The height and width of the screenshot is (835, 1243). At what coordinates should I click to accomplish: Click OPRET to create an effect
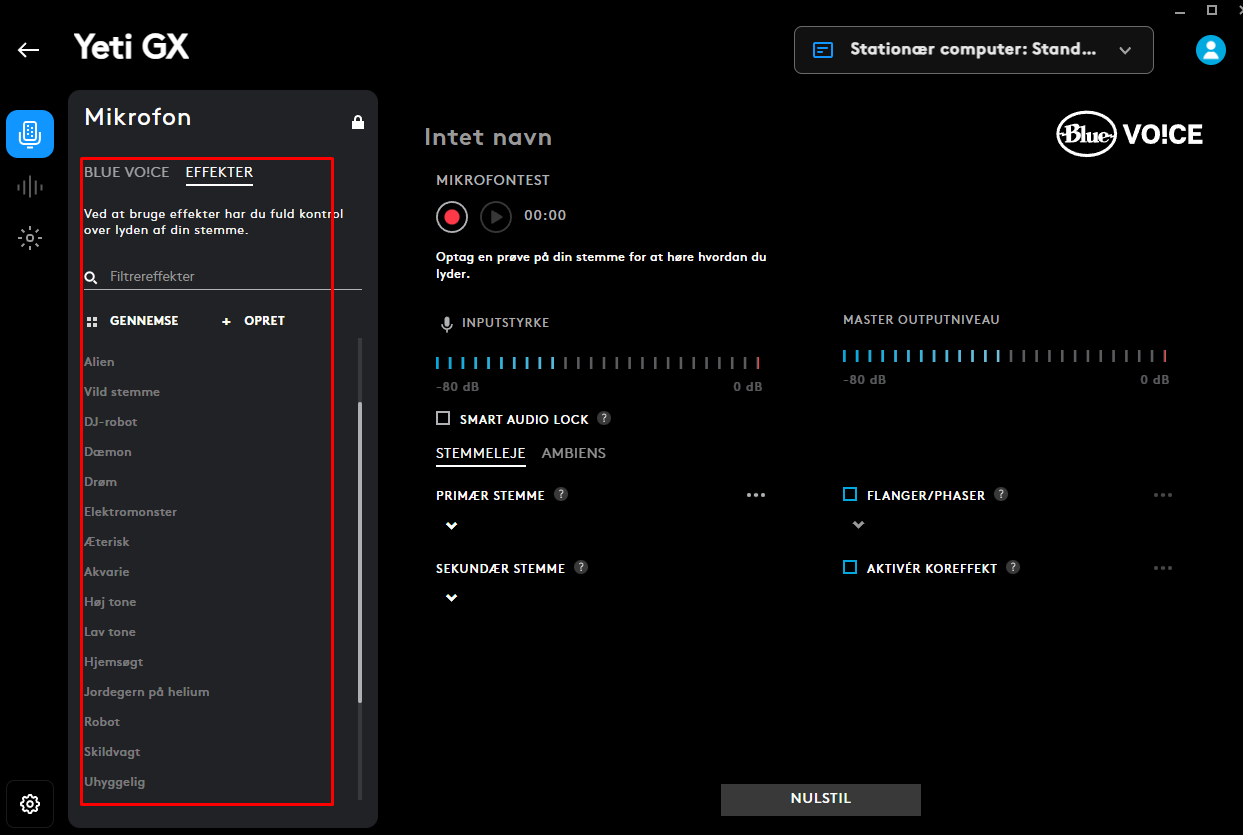[253, 321]
